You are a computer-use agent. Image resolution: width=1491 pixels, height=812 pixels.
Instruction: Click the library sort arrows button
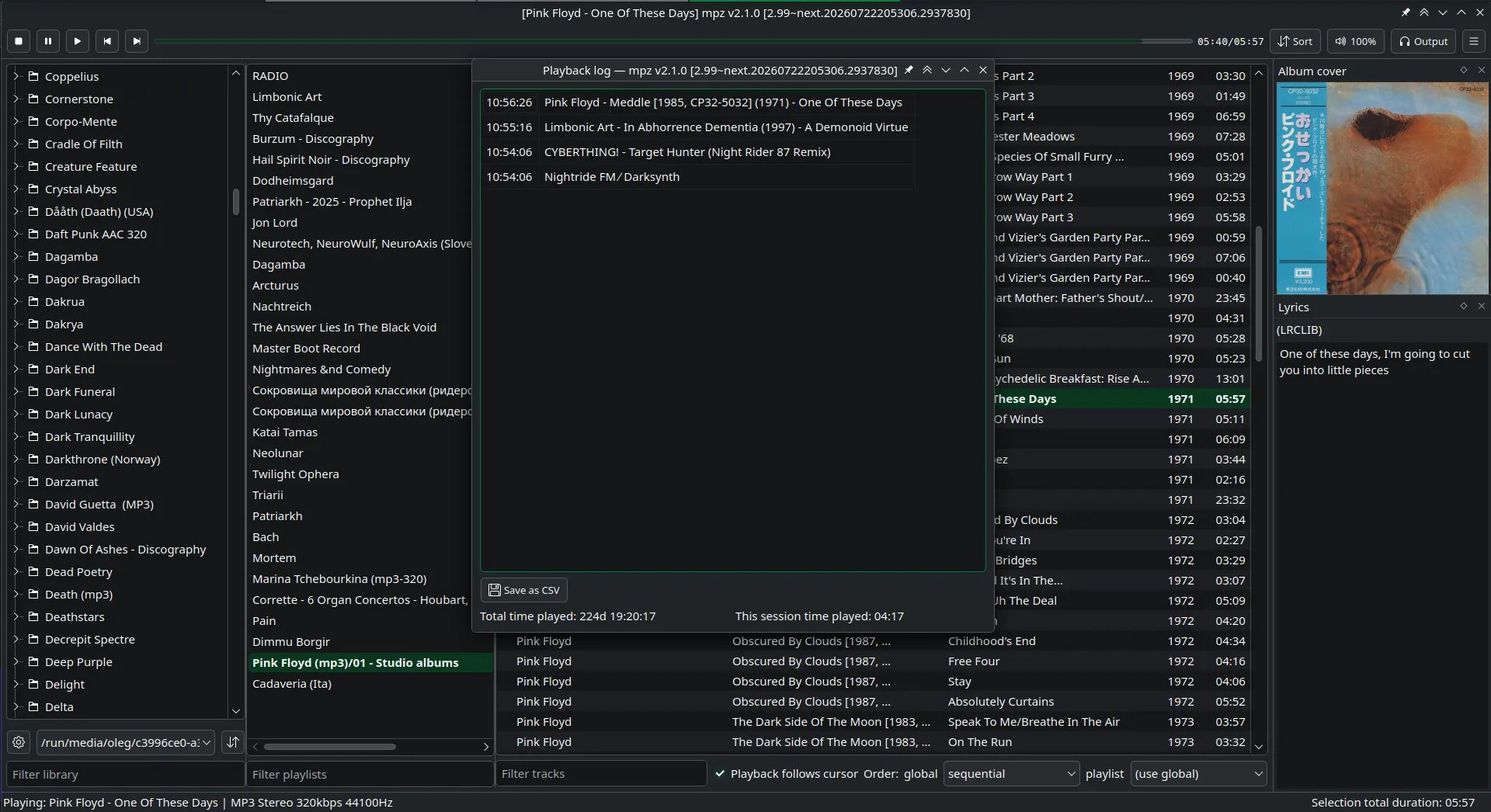click(x=233, y=742)
